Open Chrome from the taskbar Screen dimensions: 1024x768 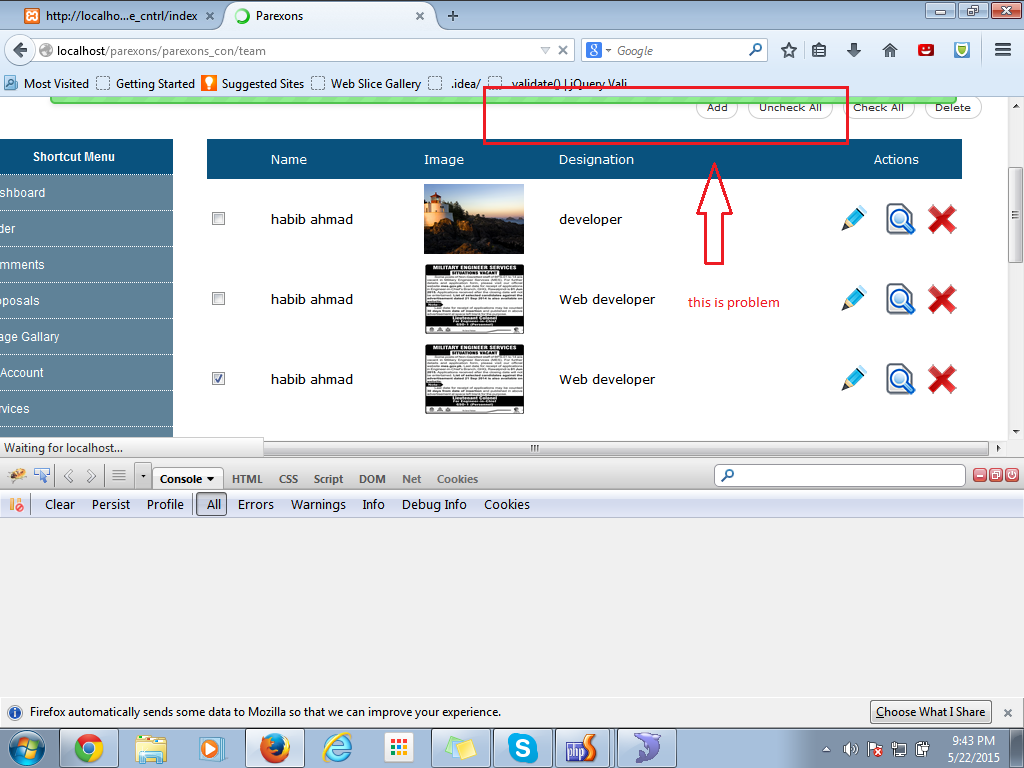pyautogui.click(x=89, y=748)
